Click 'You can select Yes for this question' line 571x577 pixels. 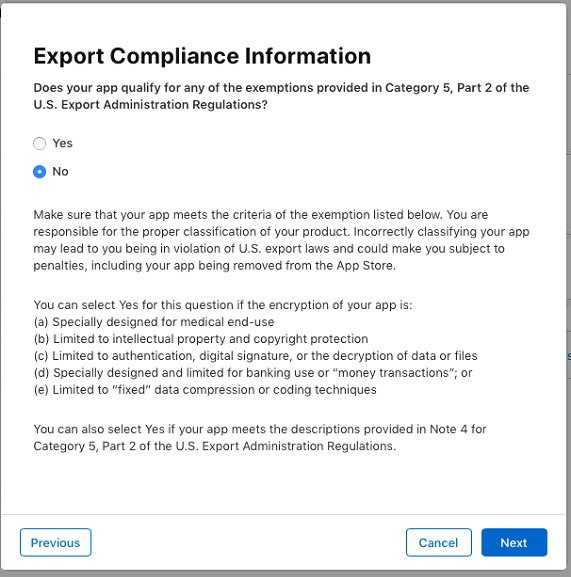click(223, 305)
